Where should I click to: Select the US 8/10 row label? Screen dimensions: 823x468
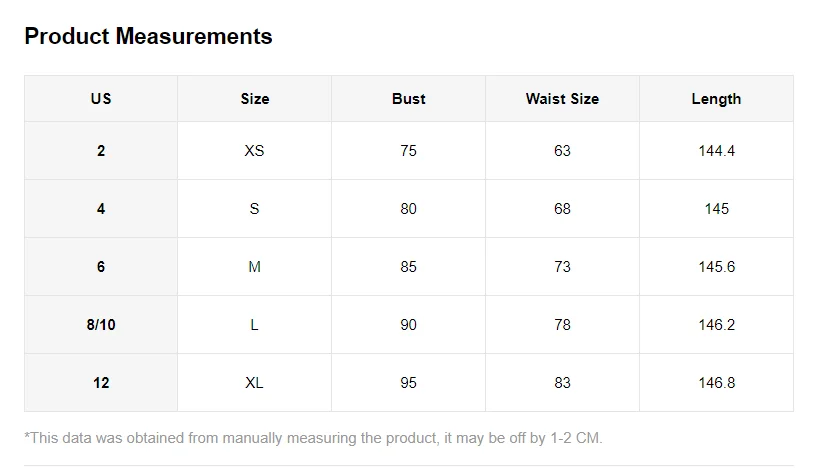click(101, 325)
